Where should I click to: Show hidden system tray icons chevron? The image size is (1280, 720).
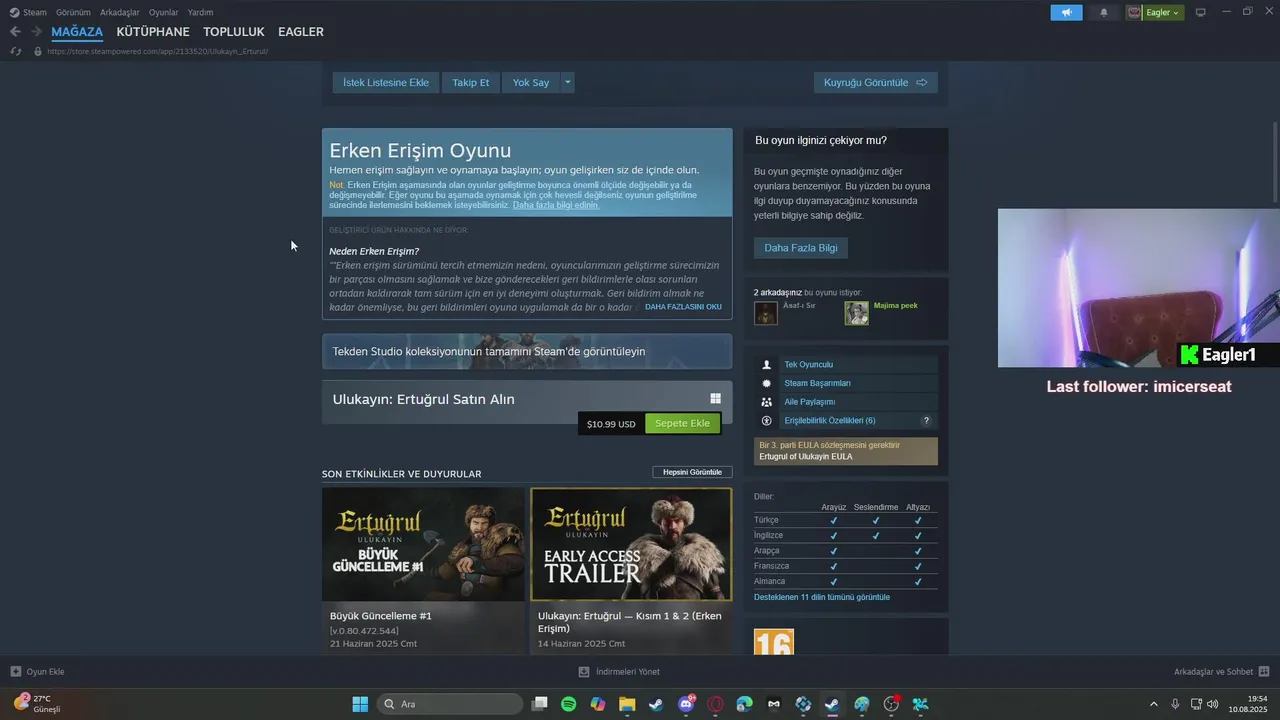pos(1154,704)
